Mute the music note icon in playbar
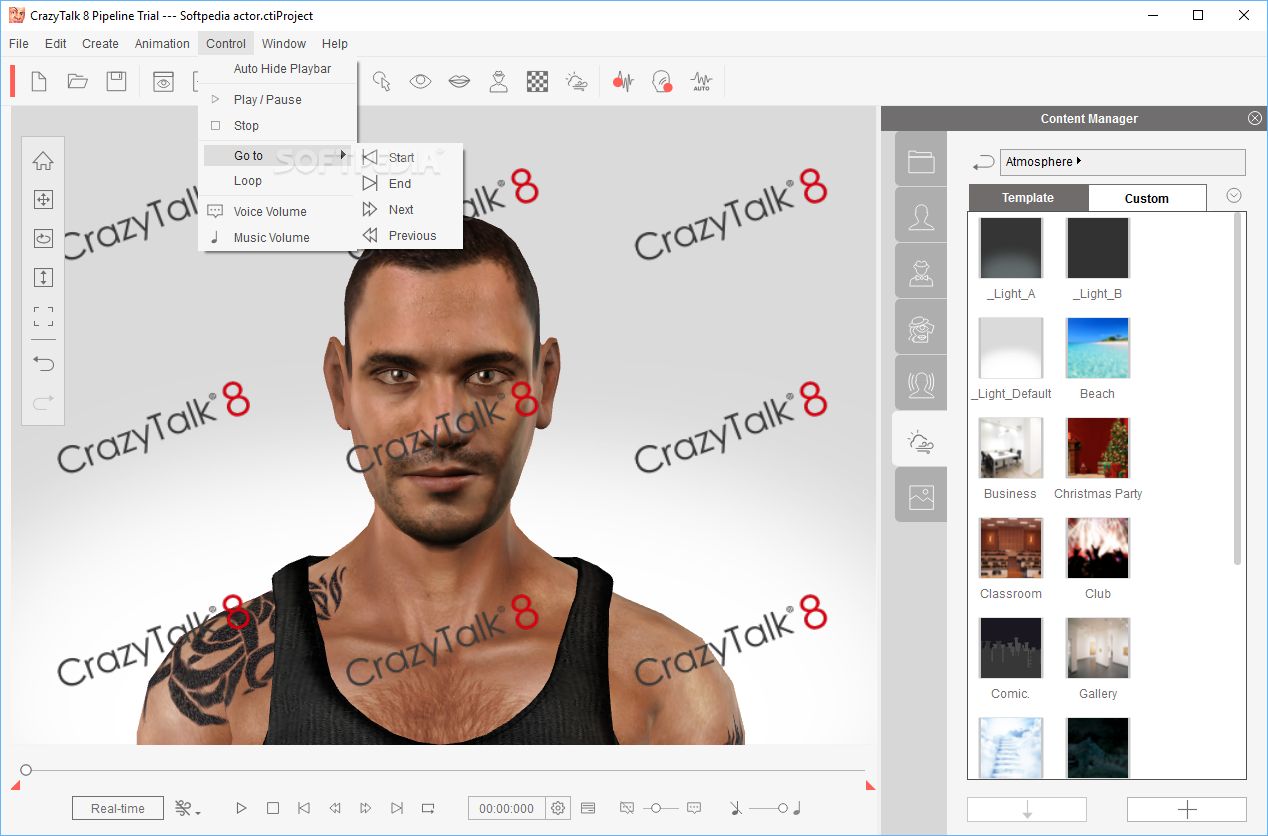 (735, 808)
